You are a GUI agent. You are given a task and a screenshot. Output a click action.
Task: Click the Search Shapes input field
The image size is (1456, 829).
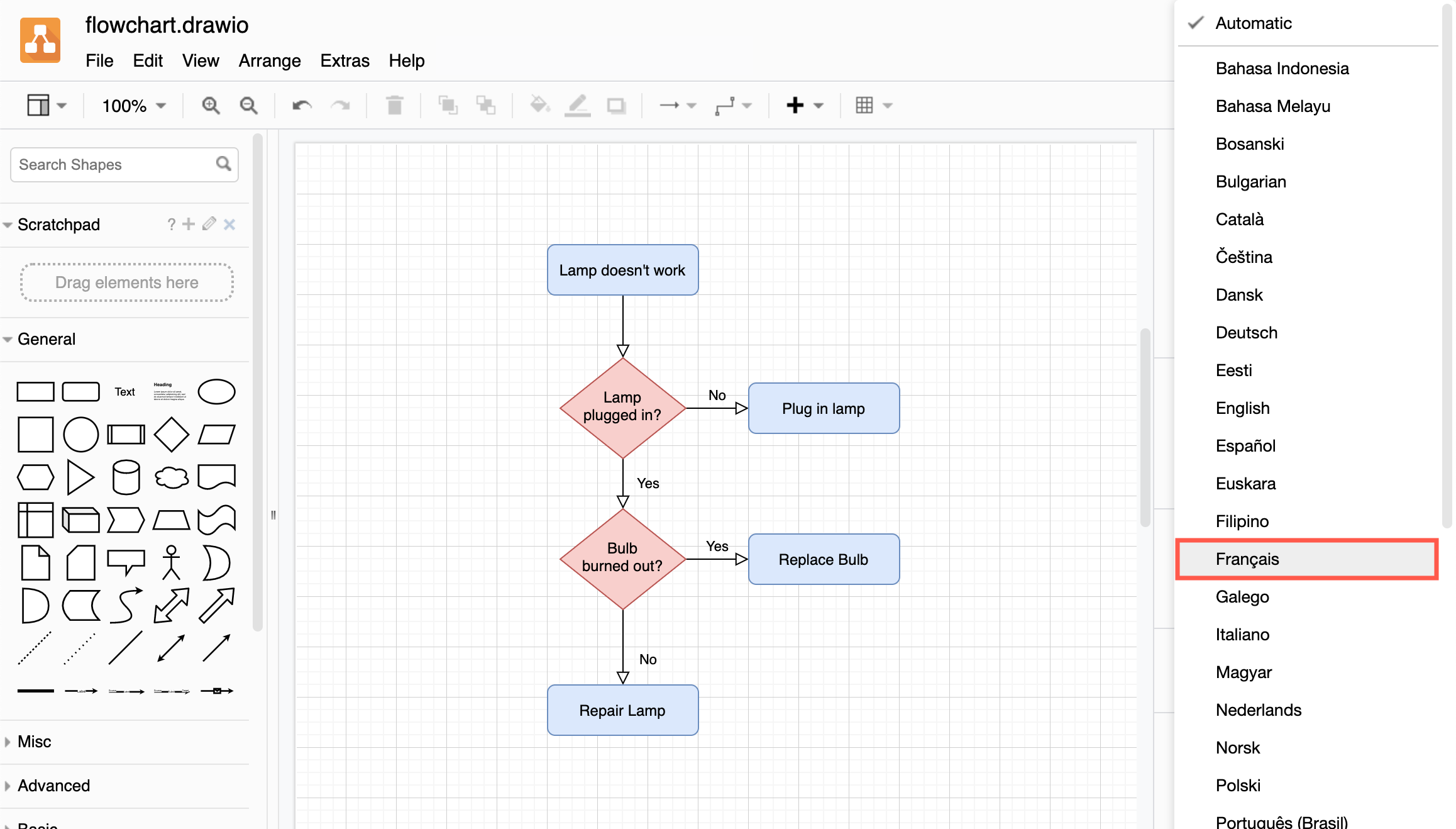pyautogui.click(x=115, y=165)
